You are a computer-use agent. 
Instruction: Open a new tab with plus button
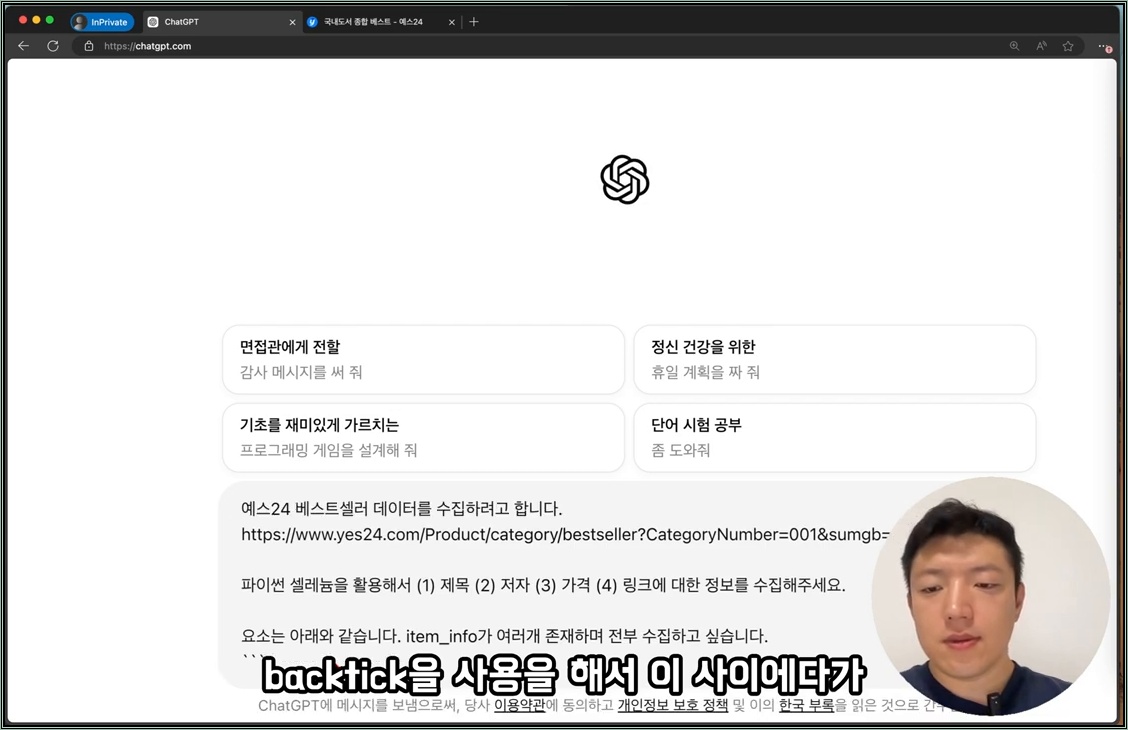pos(473,22)
